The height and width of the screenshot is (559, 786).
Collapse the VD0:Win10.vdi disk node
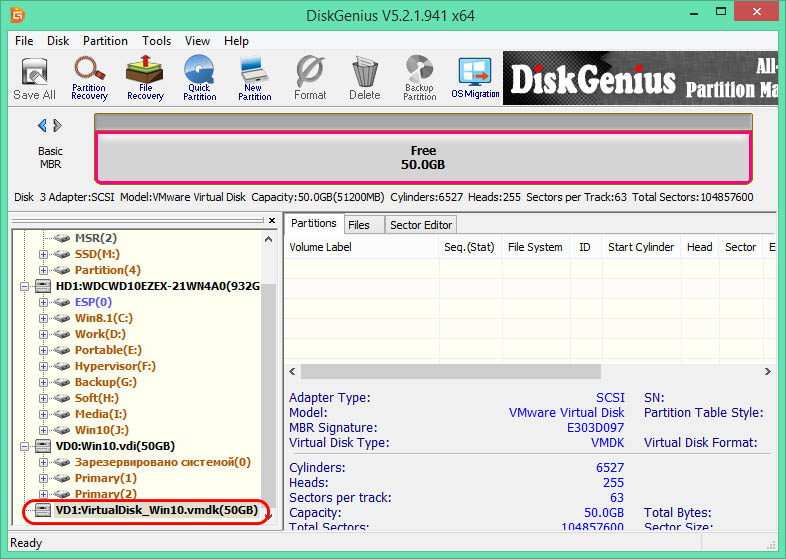[24, 446]
